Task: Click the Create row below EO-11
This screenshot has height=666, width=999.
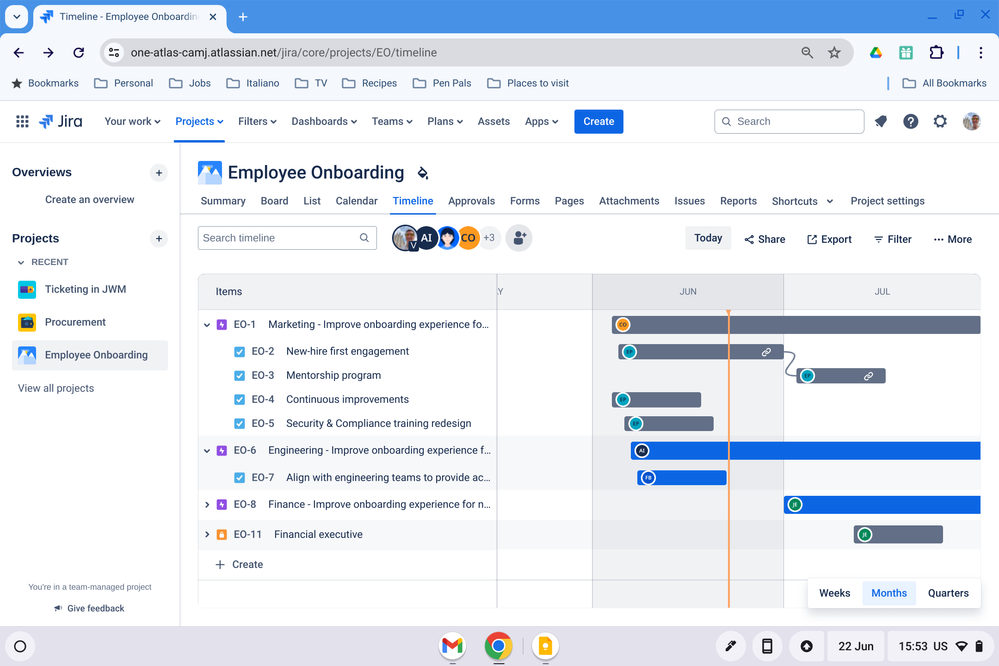Action: pyautogui.click(x=239, y=564)
